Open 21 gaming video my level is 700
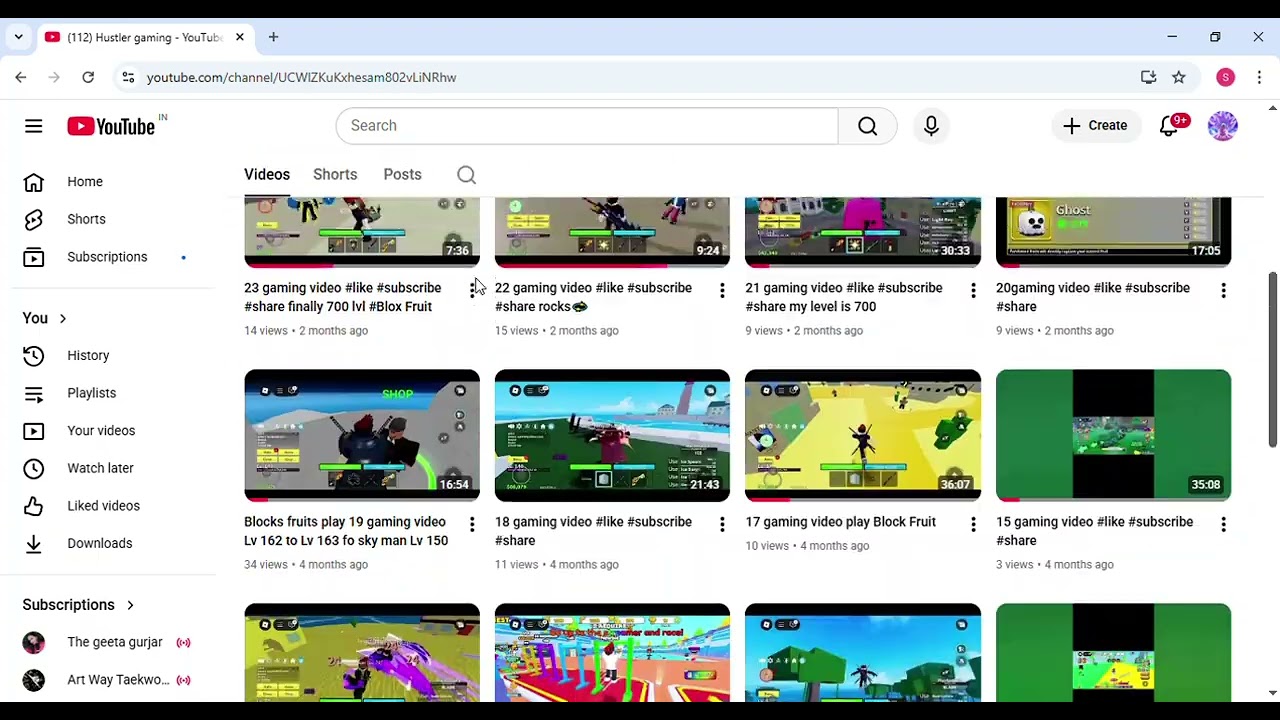Image resolution: width=1280 pixels, height=720 pixels. tap(844, 297)
